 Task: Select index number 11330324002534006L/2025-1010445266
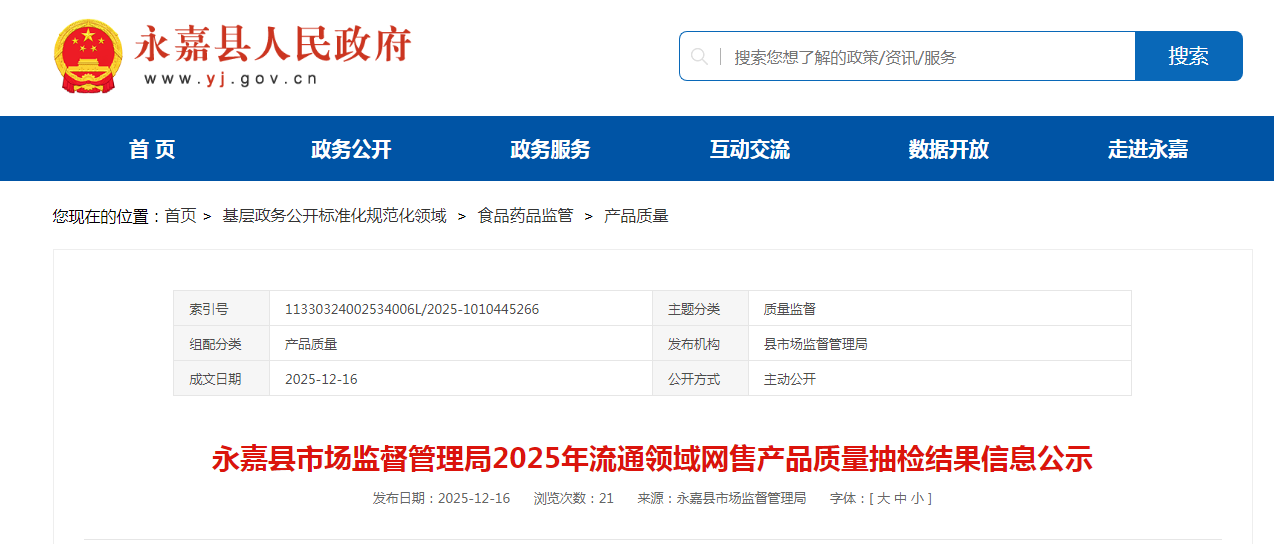click(x=412, y=309)
